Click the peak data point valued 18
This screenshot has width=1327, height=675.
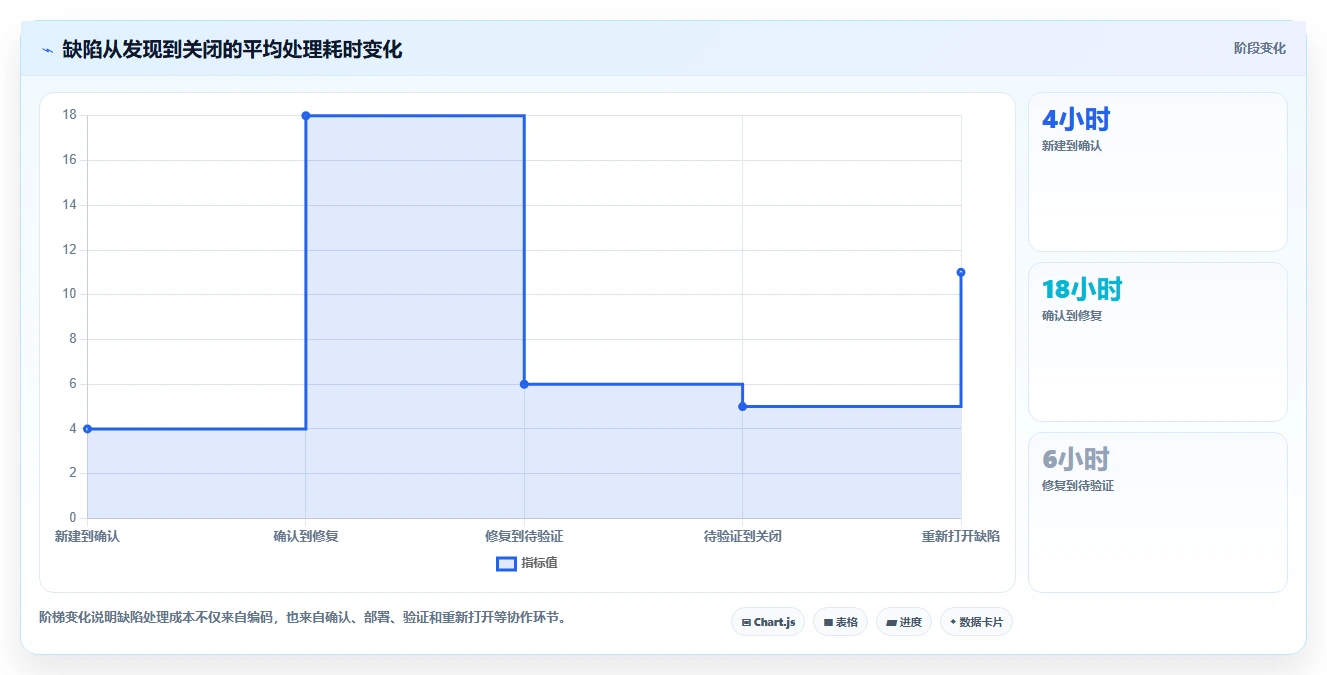click(306, 116)
